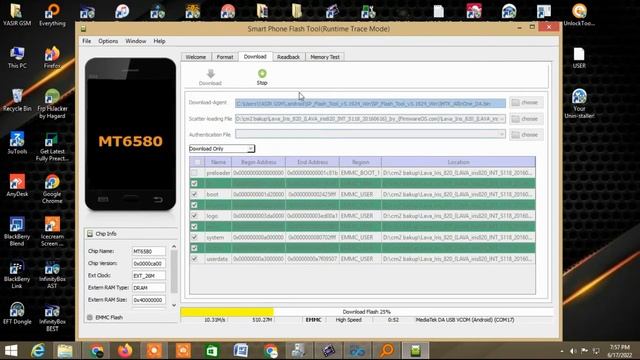The image size is (640, 360).
Task: Open Internet Explorer from taskbar
Action: (x=38, y=351)
